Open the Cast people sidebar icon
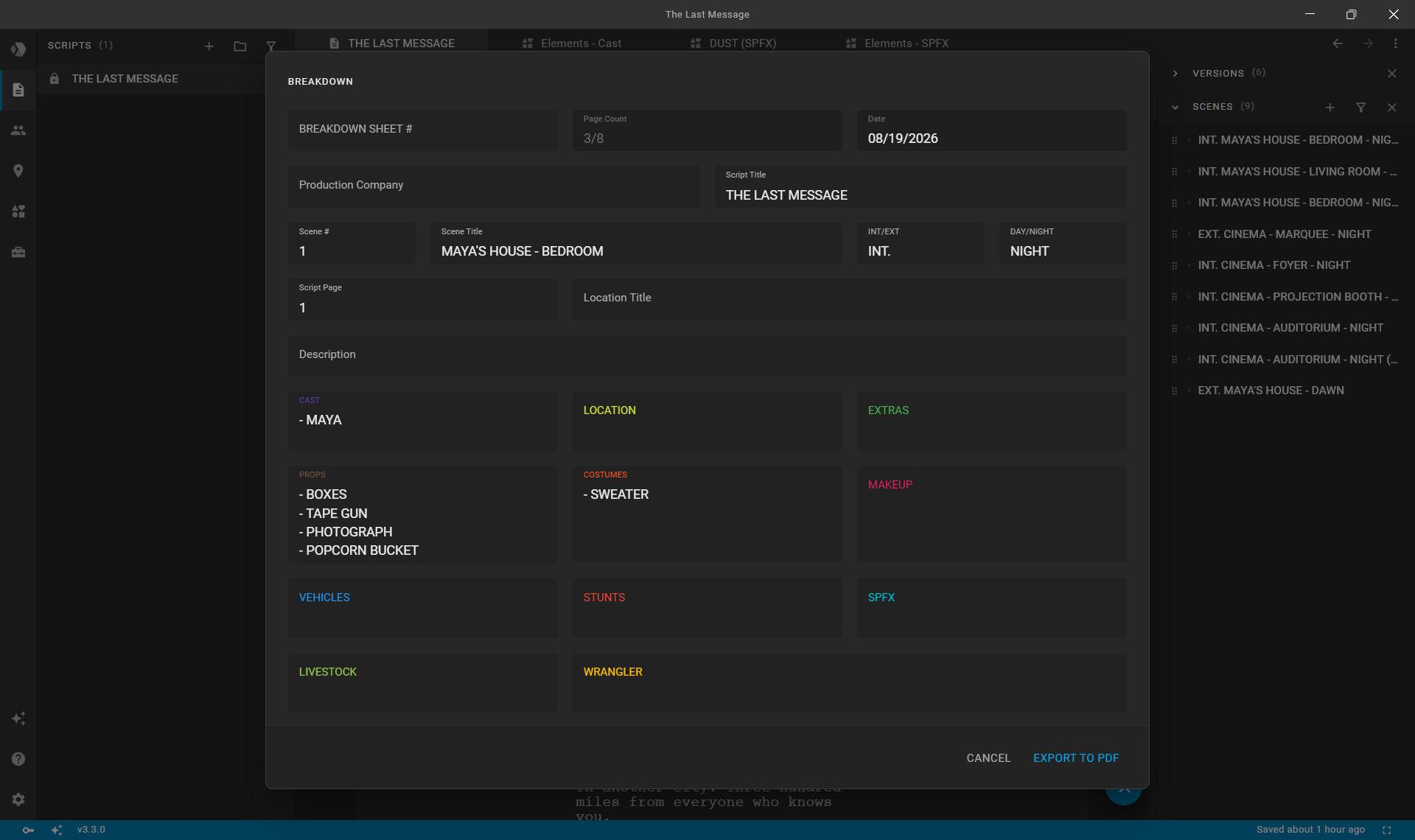Viewport: 1415px width, 840px height. coord(18,130)
